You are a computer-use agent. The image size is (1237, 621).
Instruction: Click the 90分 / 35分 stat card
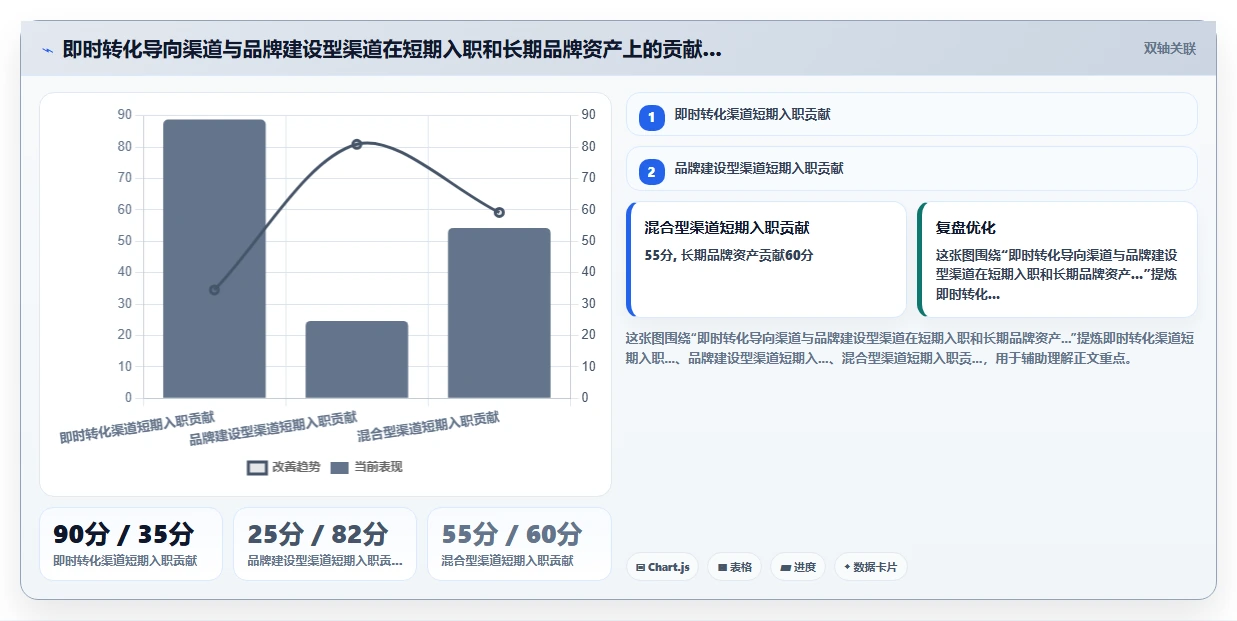point(131,544)
